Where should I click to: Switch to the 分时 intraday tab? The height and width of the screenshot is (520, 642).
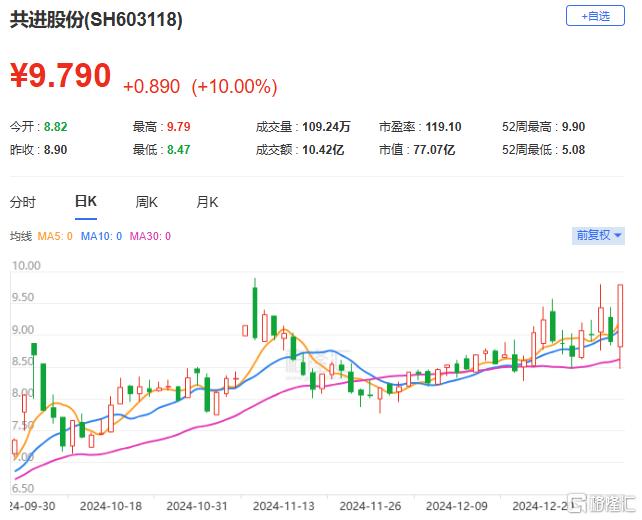tap(22, 202)
